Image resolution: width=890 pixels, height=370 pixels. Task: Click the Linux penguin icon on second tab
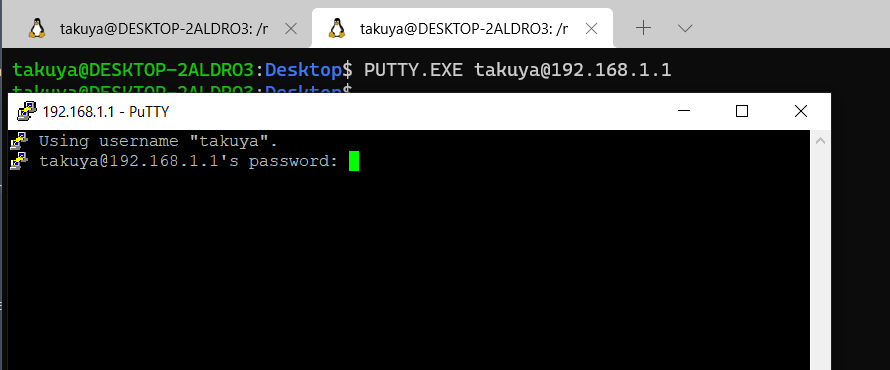click(x=337, y=28)
